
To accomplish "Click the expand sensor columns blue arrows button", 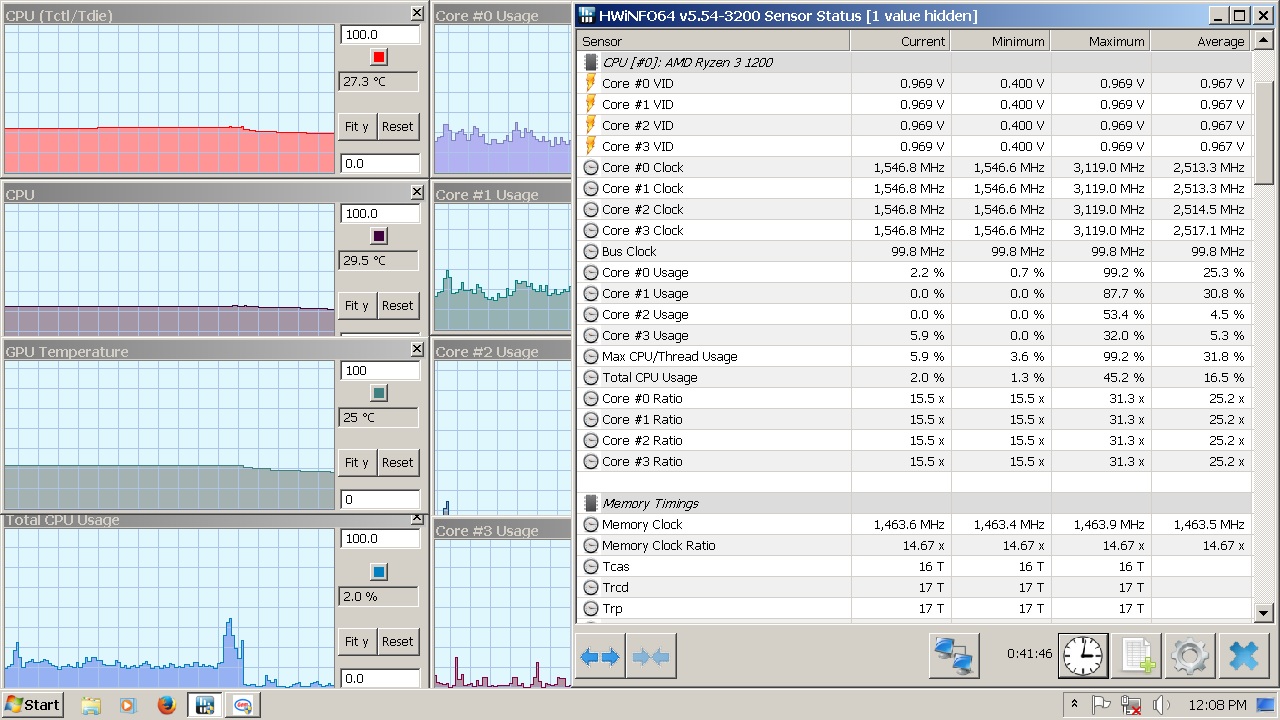I will (x=600, y=657).
